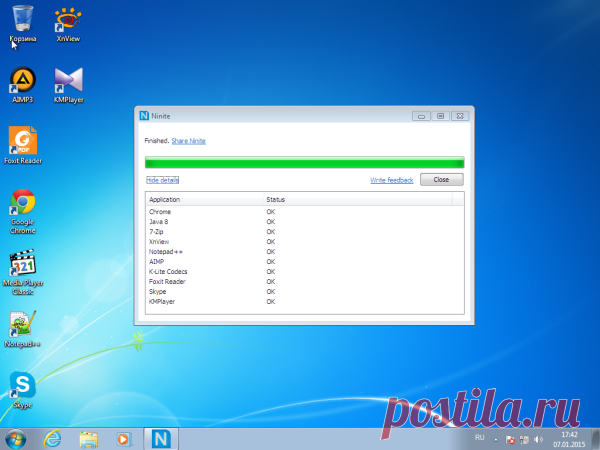Show hidden tray icons arrow
Screen dimensions: 600x450
click(496, 440)
